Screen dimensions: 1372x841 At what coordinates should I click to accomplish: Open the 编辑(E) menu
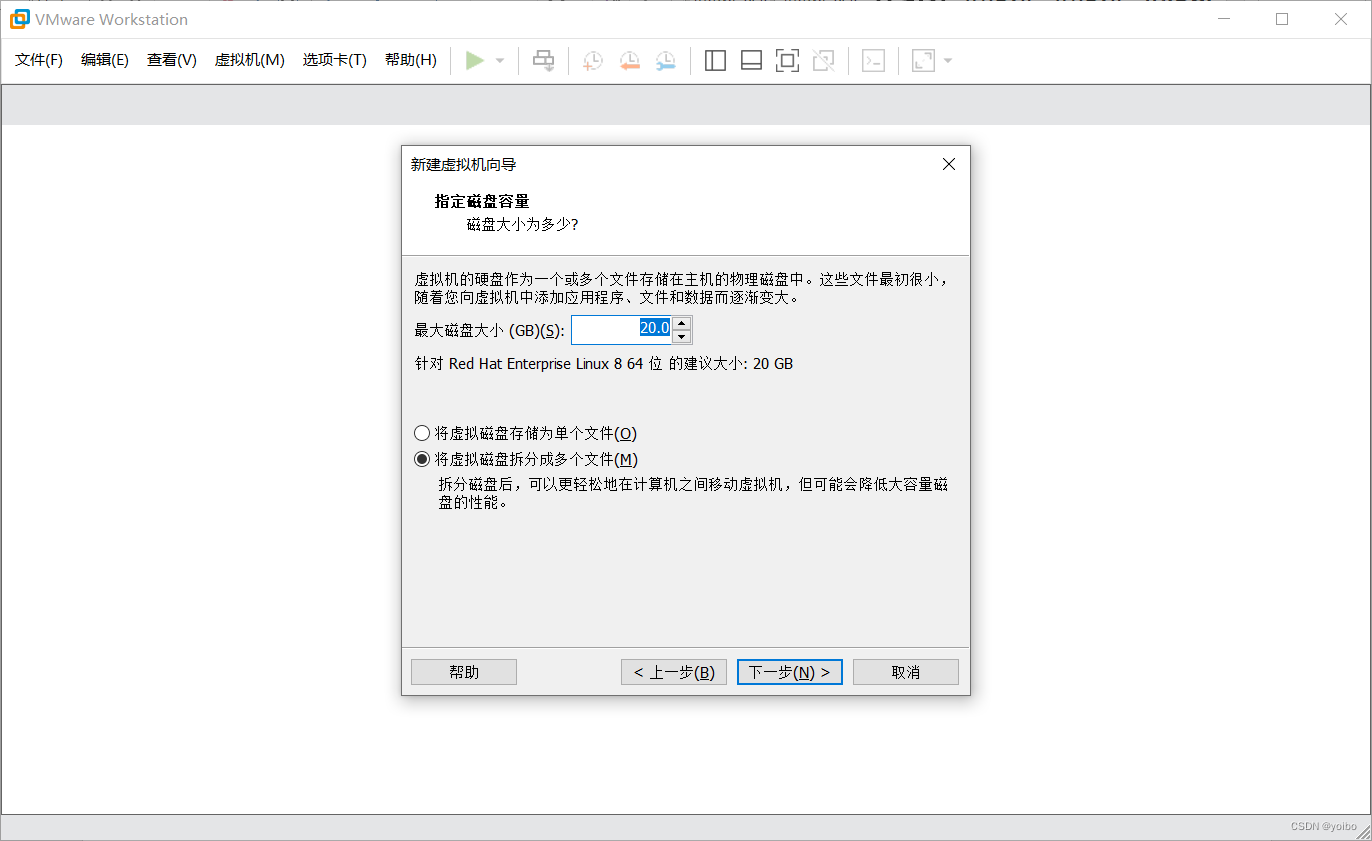tap(105, 60)
